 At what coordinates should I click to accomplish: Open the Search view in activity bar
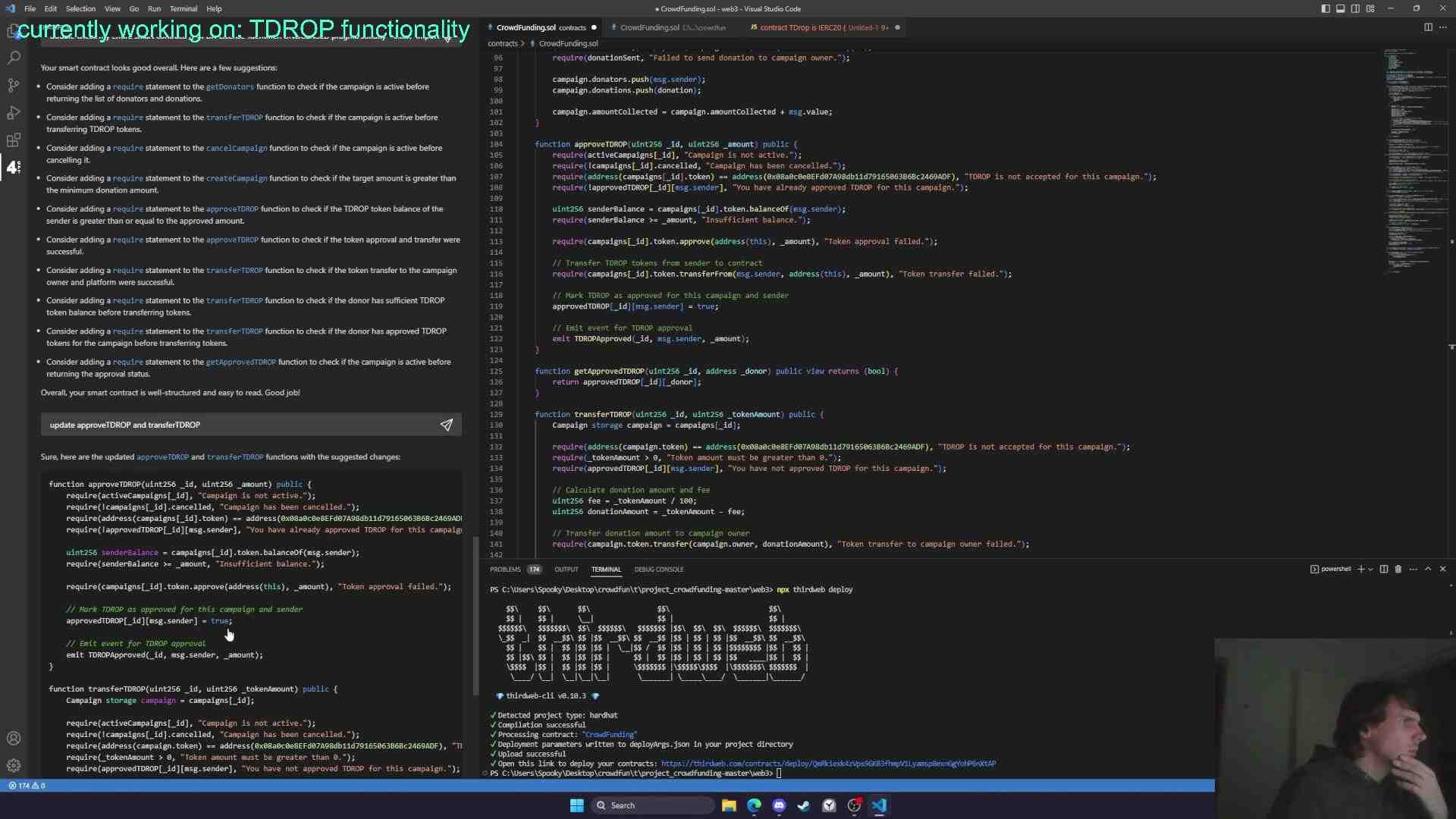(x=14, y=58)
